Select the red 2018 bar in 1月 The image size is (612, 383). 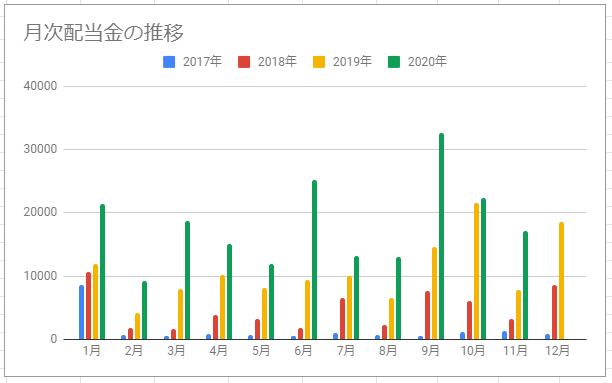click(89, 306)
